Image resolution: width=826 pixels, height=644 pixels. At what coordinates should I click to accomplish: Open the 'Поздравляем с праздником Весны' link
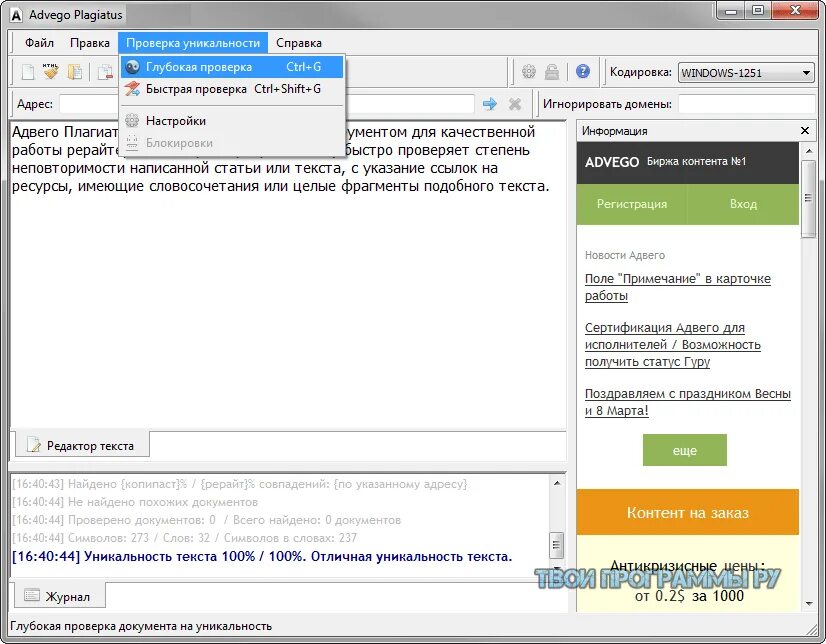pyautogui.click(x=687, y=402)
